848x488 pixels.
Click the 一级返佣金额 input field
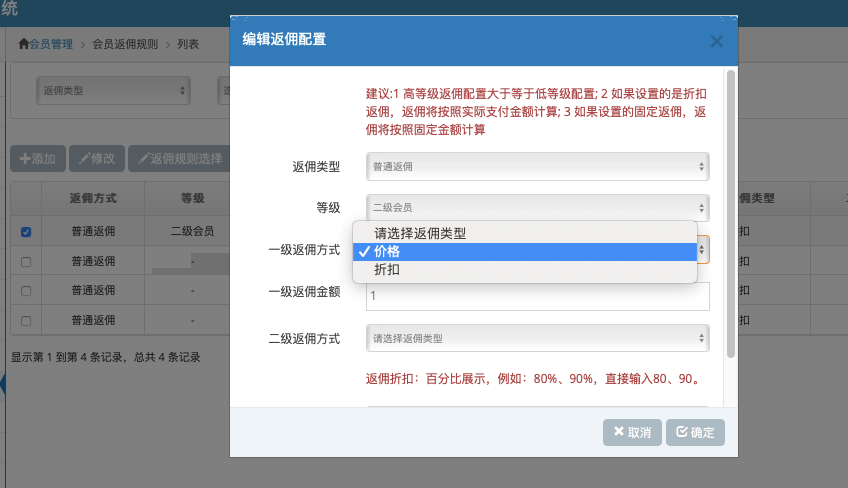click(538, 296)
